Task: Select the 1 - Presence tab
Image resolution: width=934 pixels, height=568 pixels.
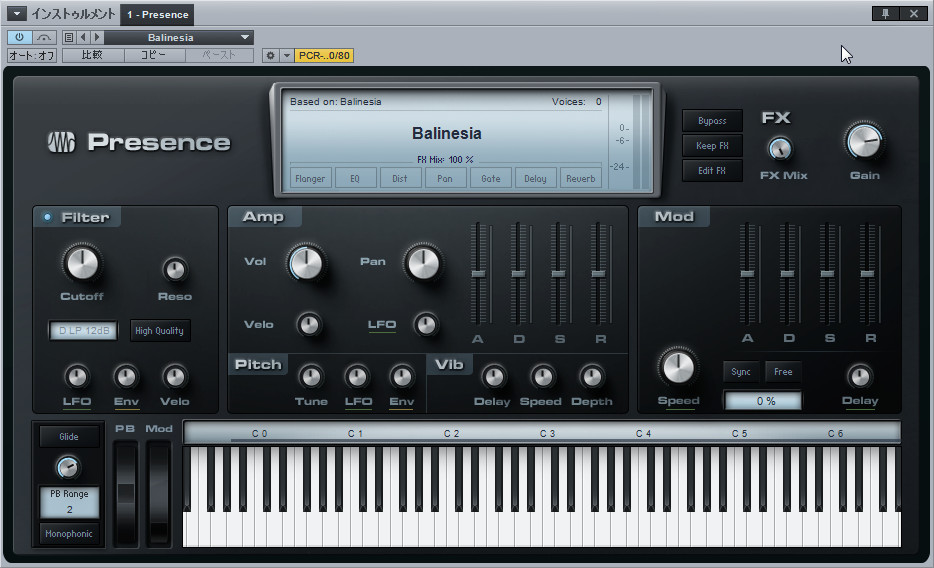Action: (x=157, y=14)
